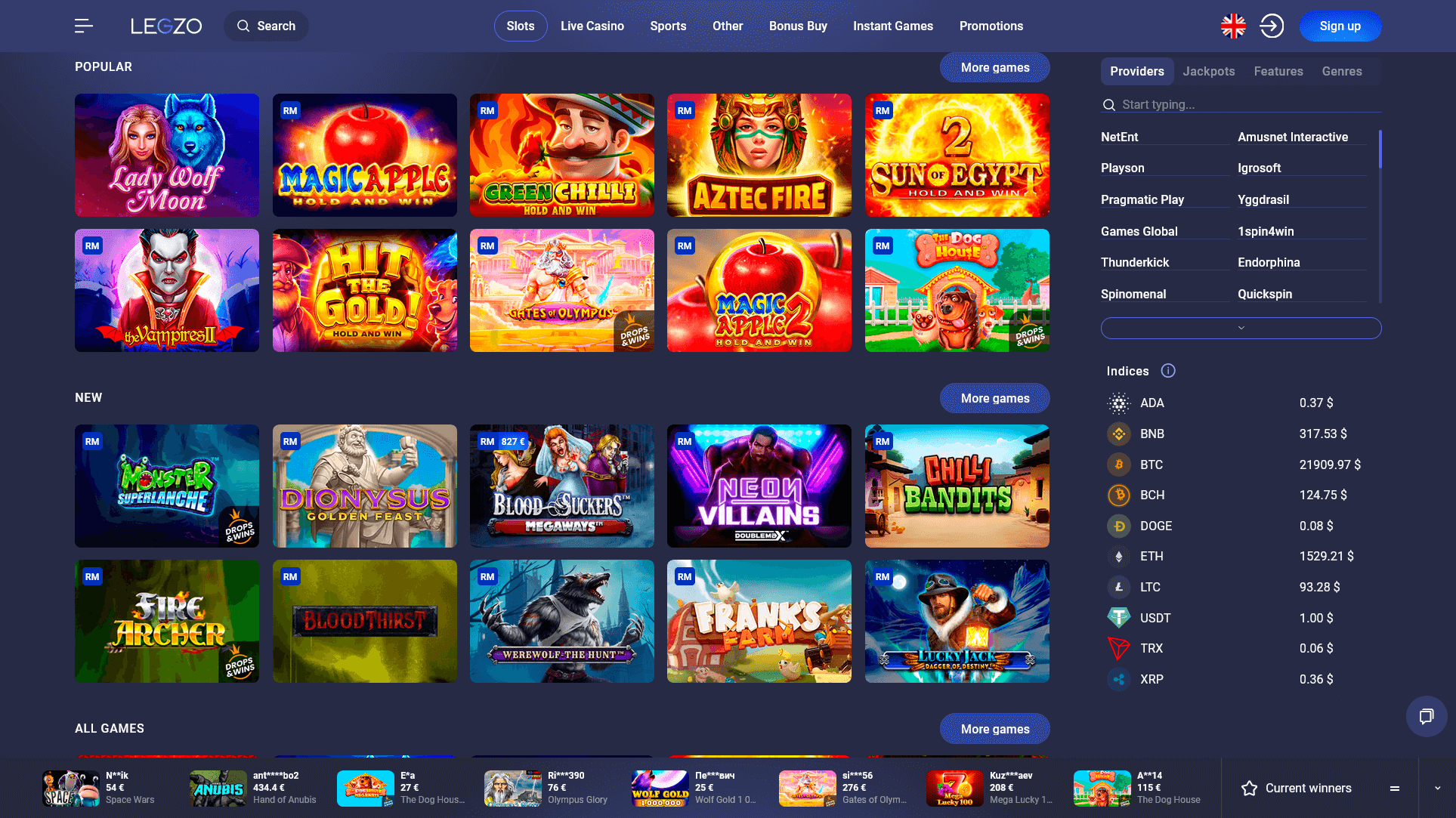Select the Genres filter tab
Image resolution: width=1456 pixels, height=818 pixels.
1342,72
